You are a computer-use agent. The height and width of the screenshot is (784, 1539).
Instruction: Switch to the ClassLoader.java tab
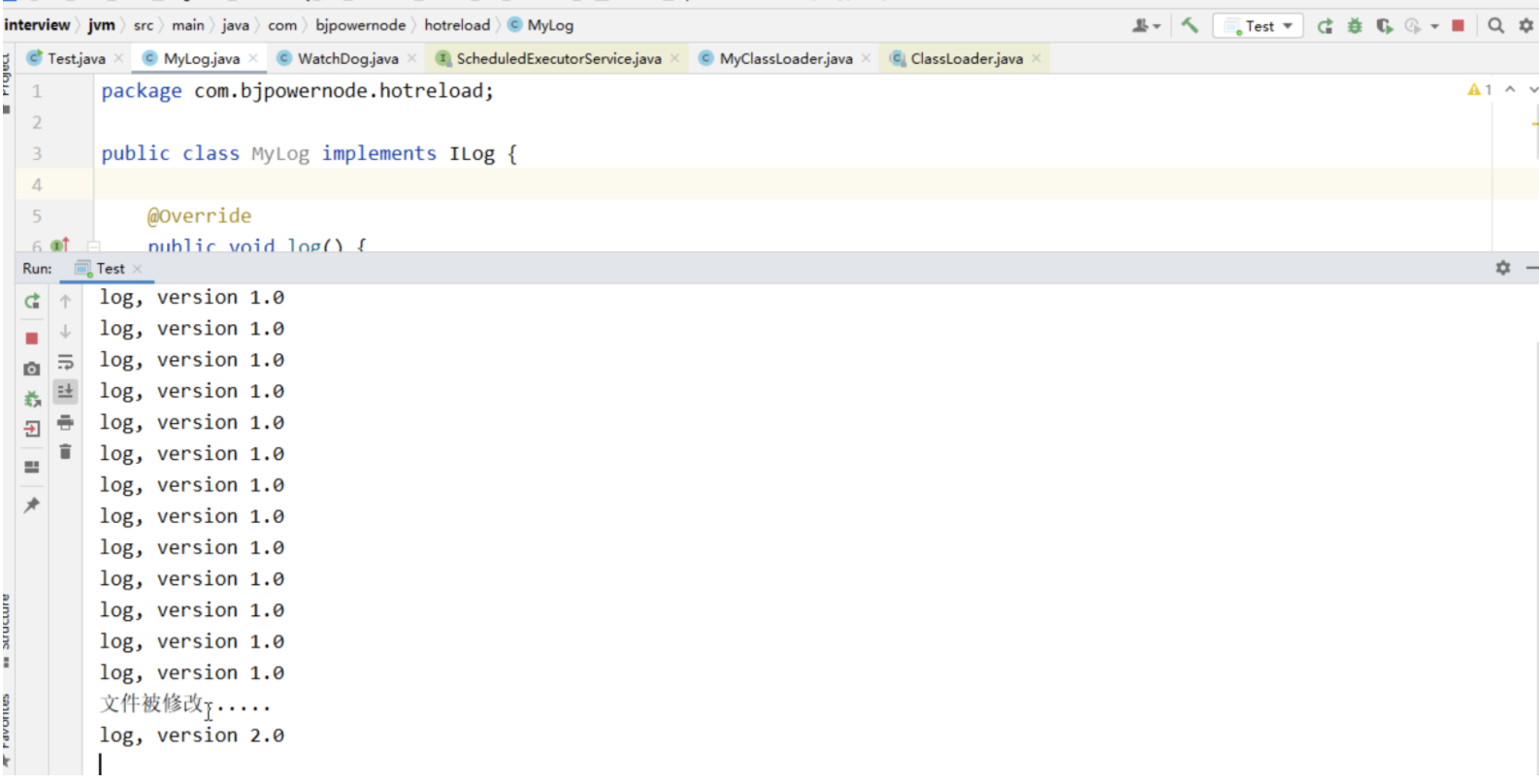point(966,58)
